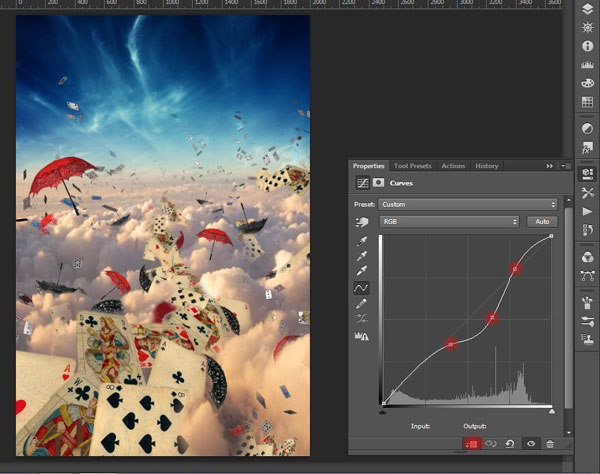Open the Color palette panel icon
Viewport: 600px width, 474px height.
pyautogui.click(x=587, y=83)
